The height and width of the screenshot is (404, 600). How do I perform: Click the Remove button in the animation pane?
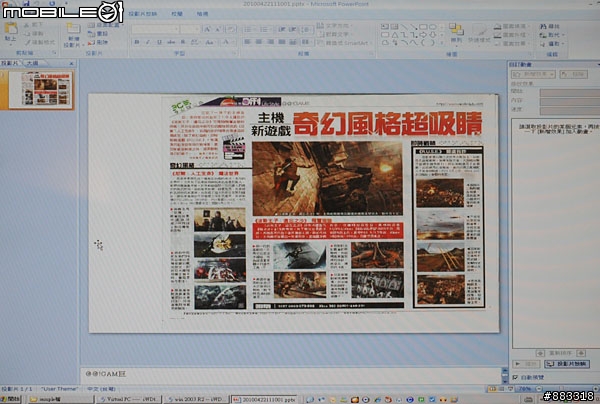[x=573, y=74]
